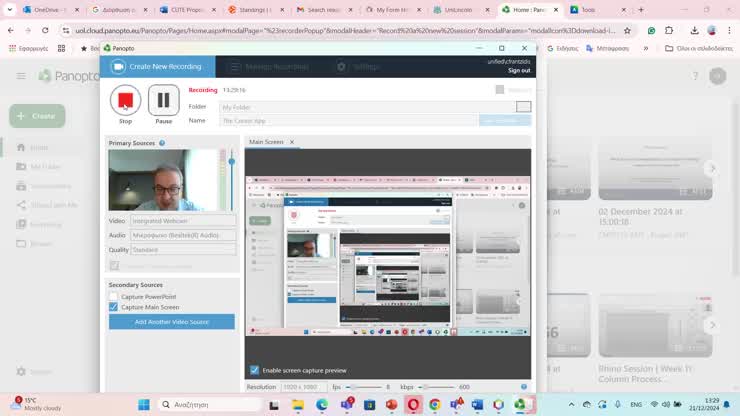Open the Panopto recorder taskbar icon
740x416 pixels.
[520, 405]
